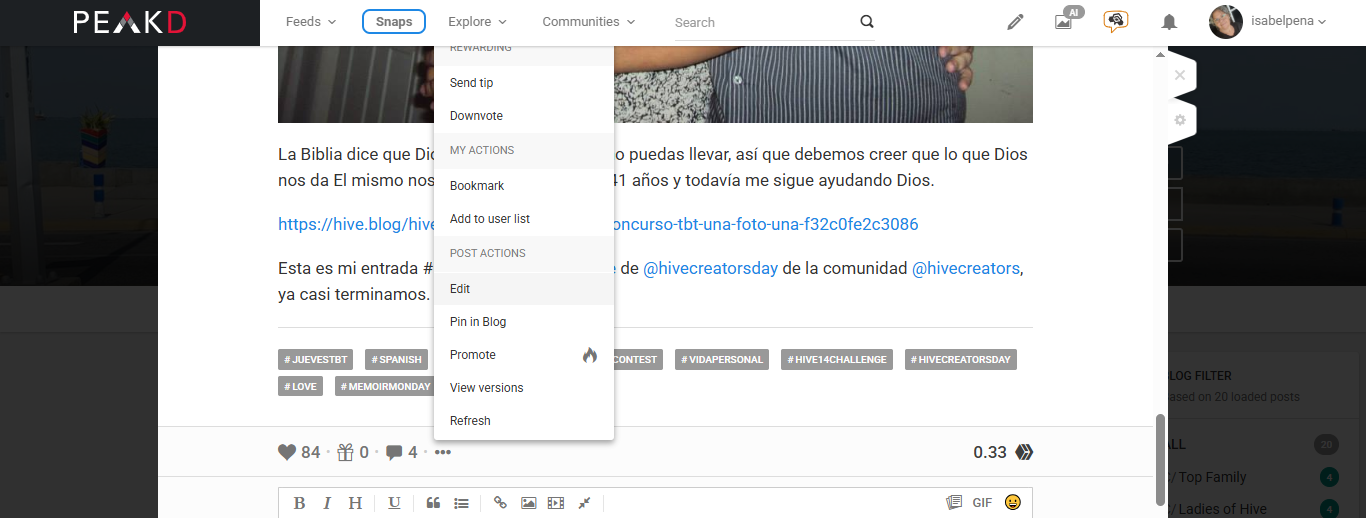Click the Search input field

click(x=762, y=22)
